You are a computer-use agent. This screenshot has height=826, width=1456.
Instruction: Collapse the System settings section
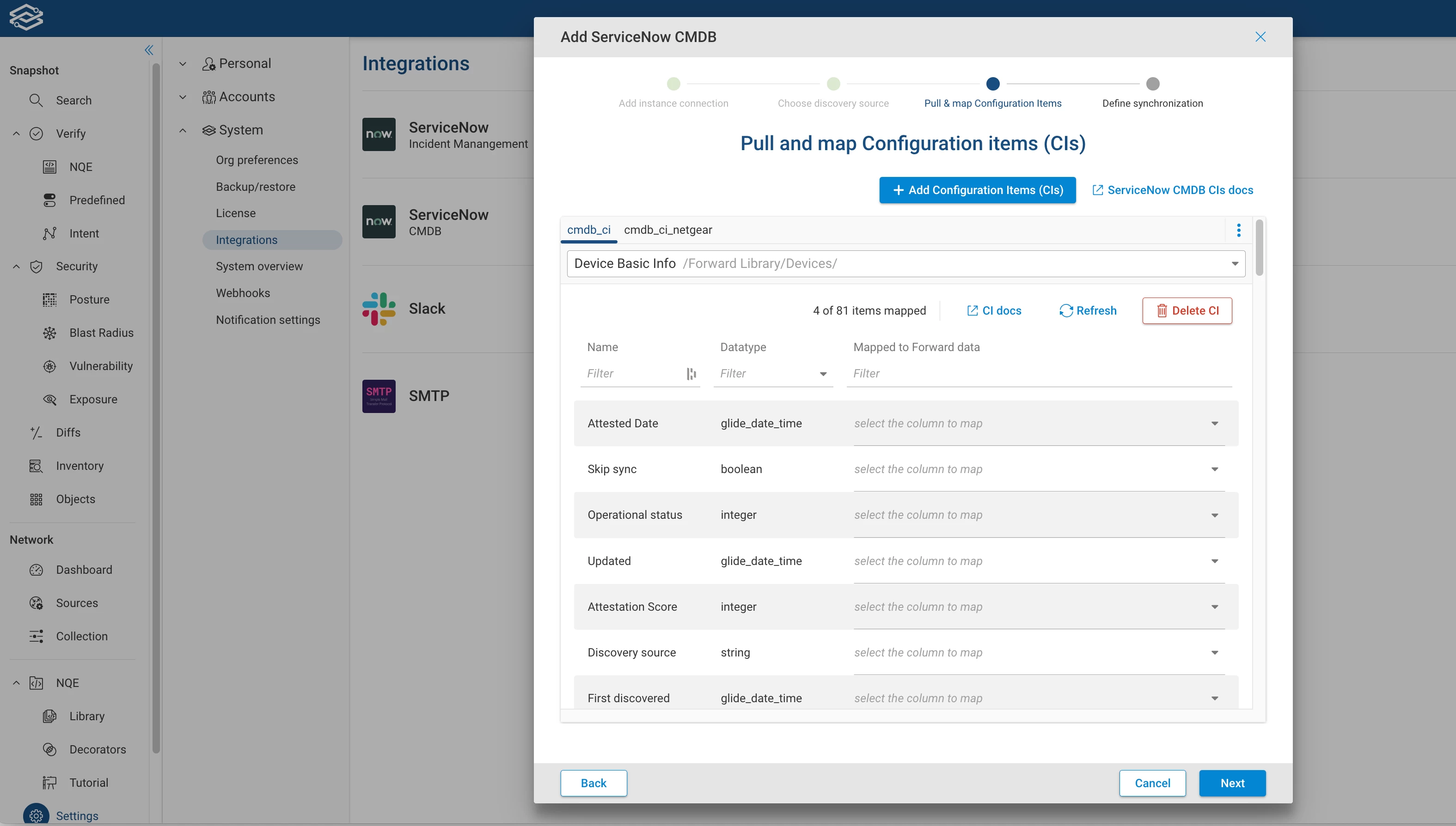pyautogui.click(x=183, y=130)
